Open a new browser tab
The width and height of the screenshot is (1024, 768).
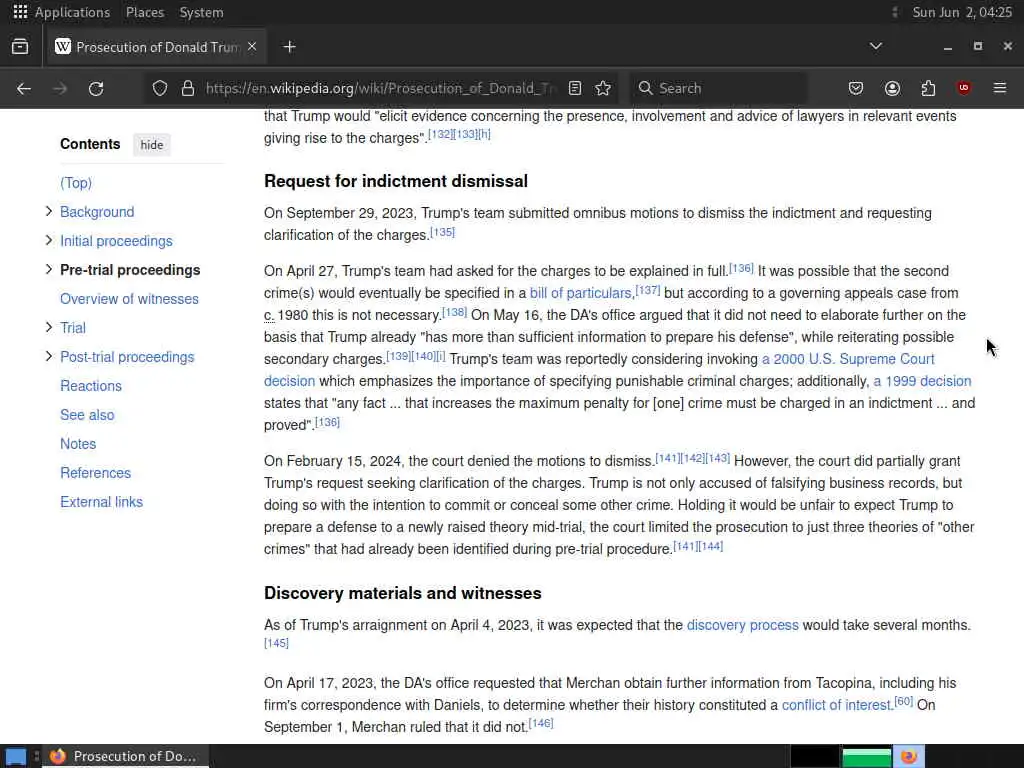coord(290,47)
